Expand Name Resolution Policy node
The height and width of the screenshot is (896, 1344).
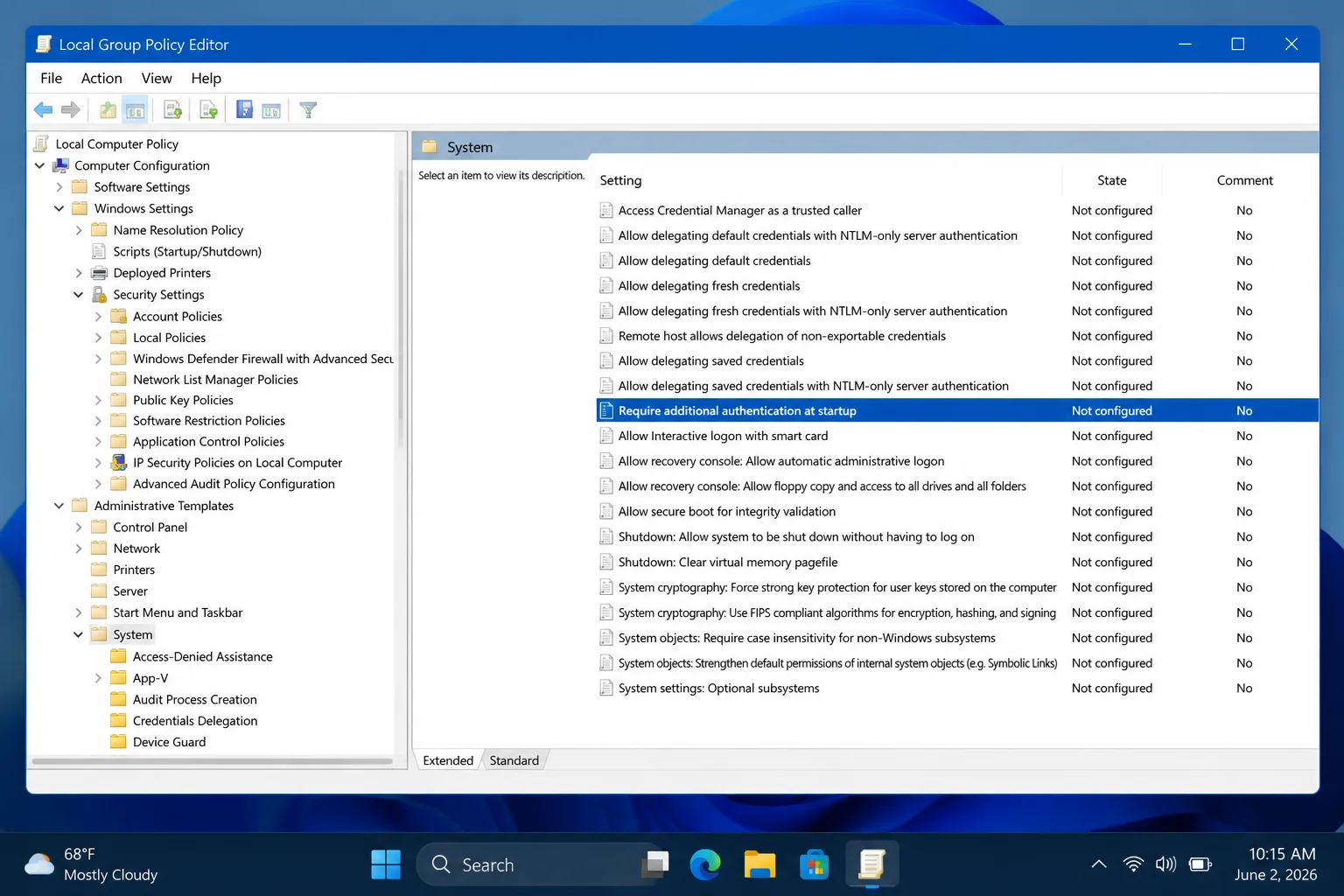[x=78, y=230]
